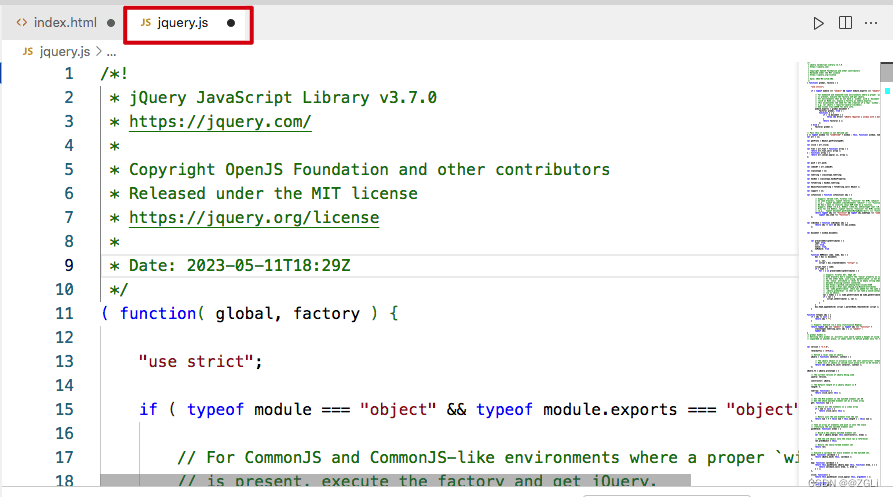Expand the breadcrumb ellipsis symbol list
The width and height of the screenshot is (893, 497).
coord(112,54)
